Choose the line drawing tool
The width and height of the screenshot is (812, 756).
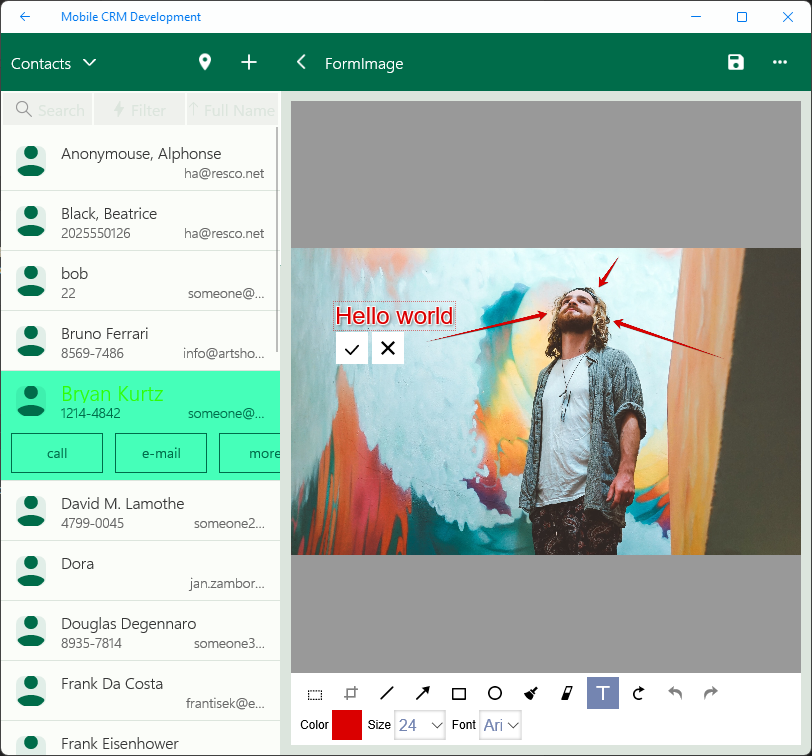click(387, 693)
